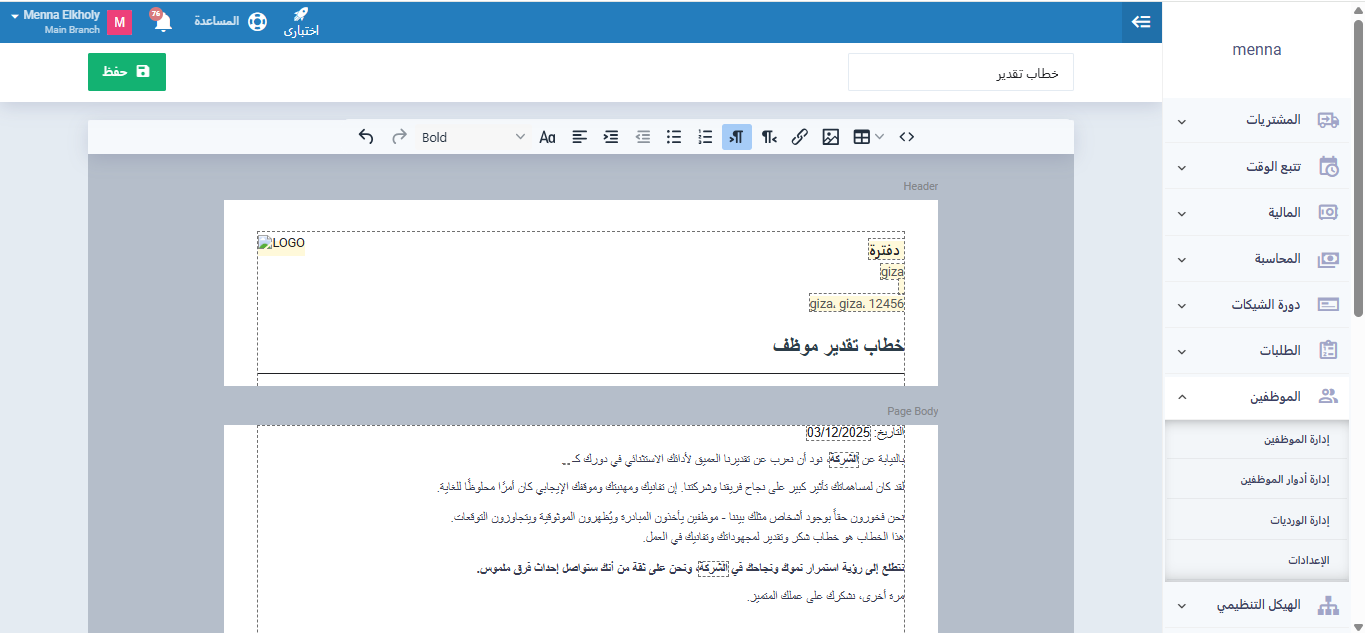Insert a bulleted list
This screenshot has width=1365, height=633.
pos(674,137)
